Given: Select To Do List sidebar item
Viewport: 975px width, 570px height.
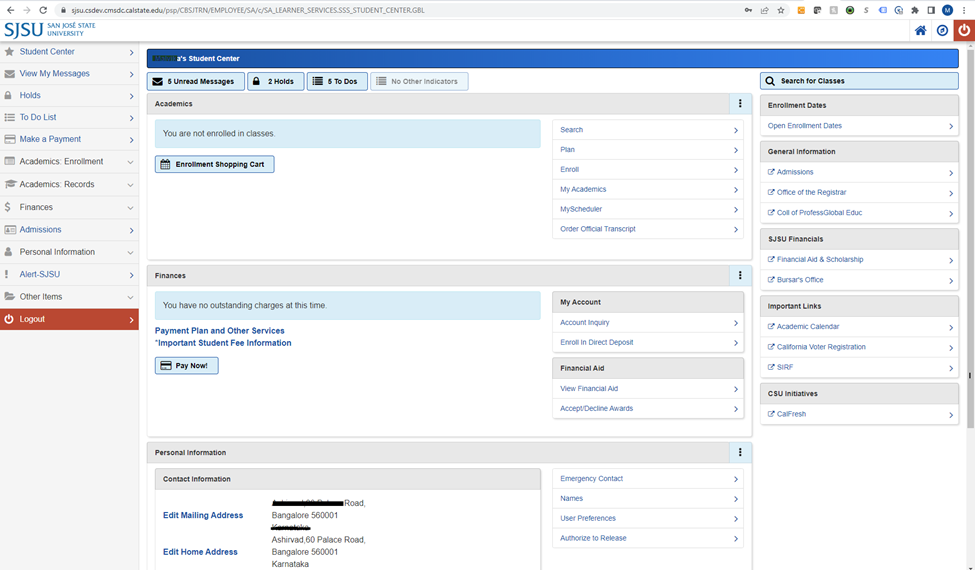Looking at the screenshot, I should click(69, 117).
